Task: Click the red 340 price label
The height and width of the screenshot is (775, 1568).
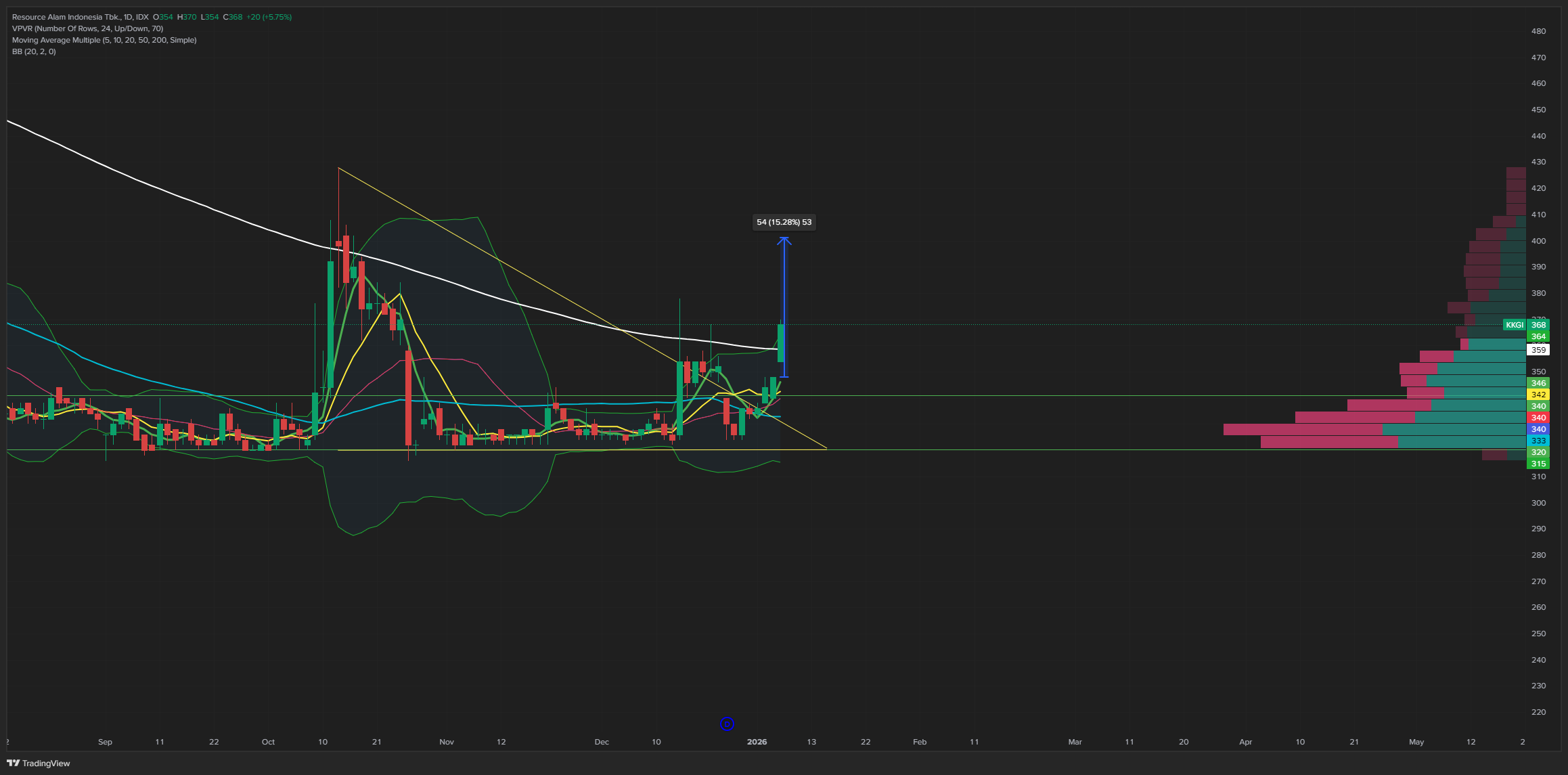Action: [x=1538, y=418]
